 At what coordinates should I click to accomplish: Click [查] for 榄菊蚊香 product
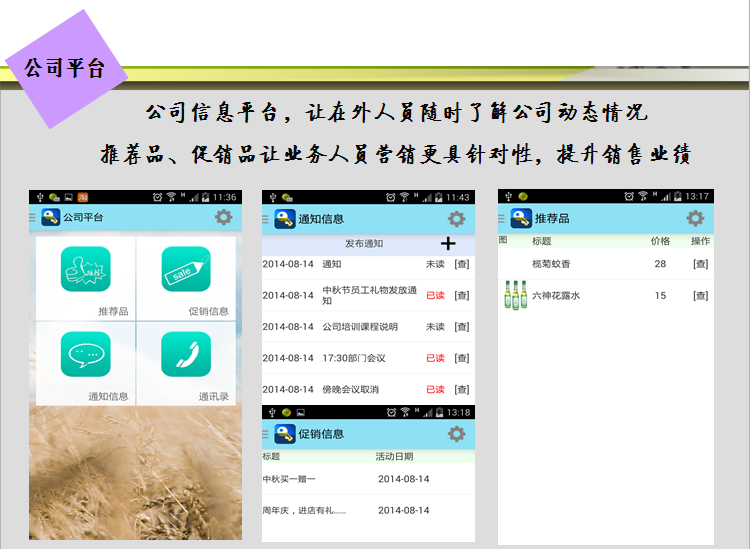(701, 264)
